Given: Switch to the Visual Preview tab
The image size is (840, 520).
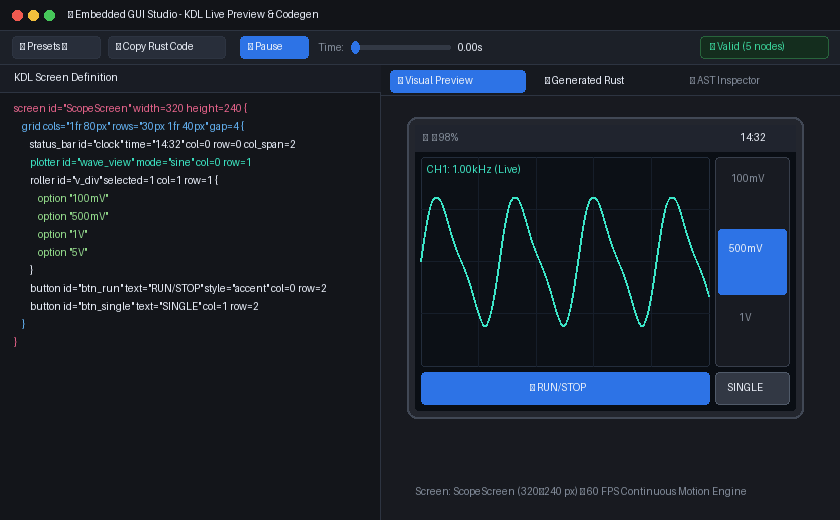Looking at the screenshot, I should tap(458, 81).
